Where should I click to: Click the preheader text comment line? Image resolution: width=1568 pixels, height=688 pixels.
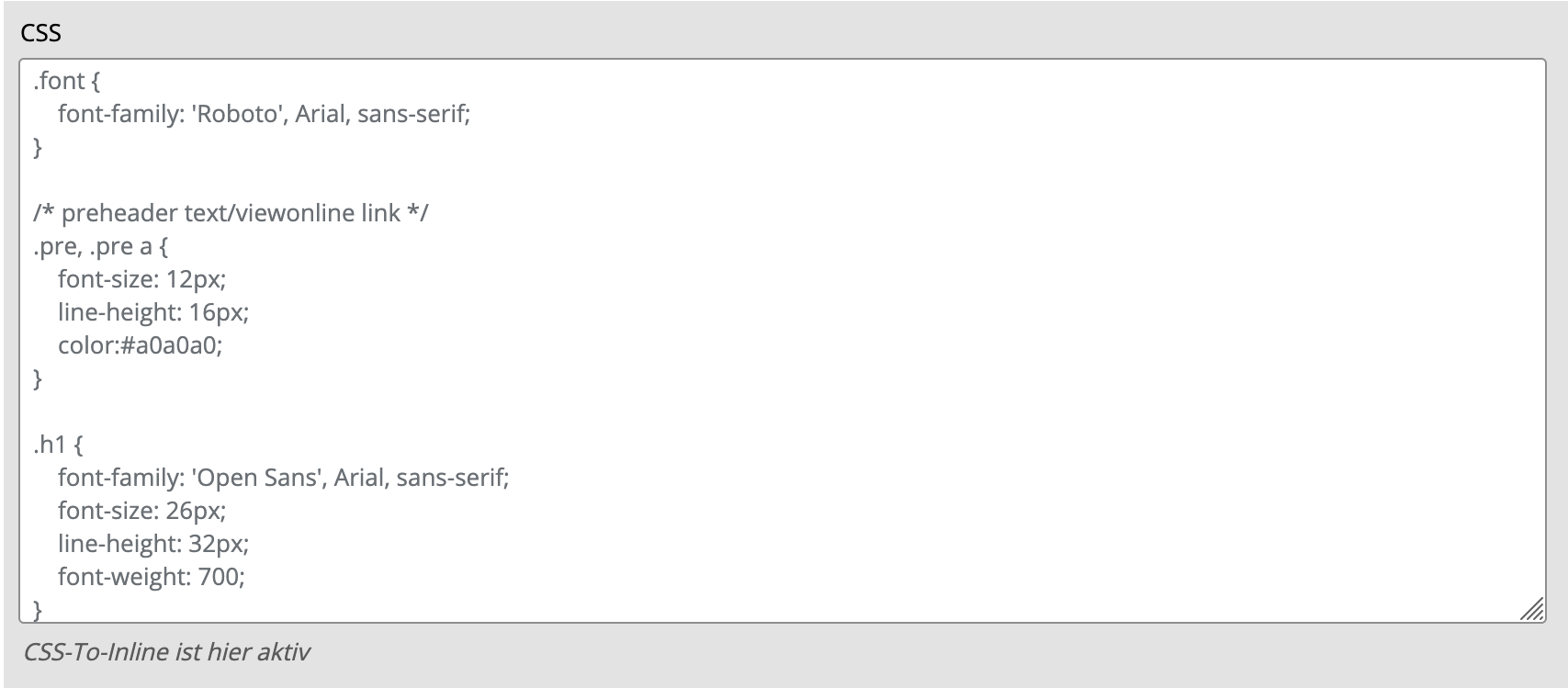(x=231, y=213)
